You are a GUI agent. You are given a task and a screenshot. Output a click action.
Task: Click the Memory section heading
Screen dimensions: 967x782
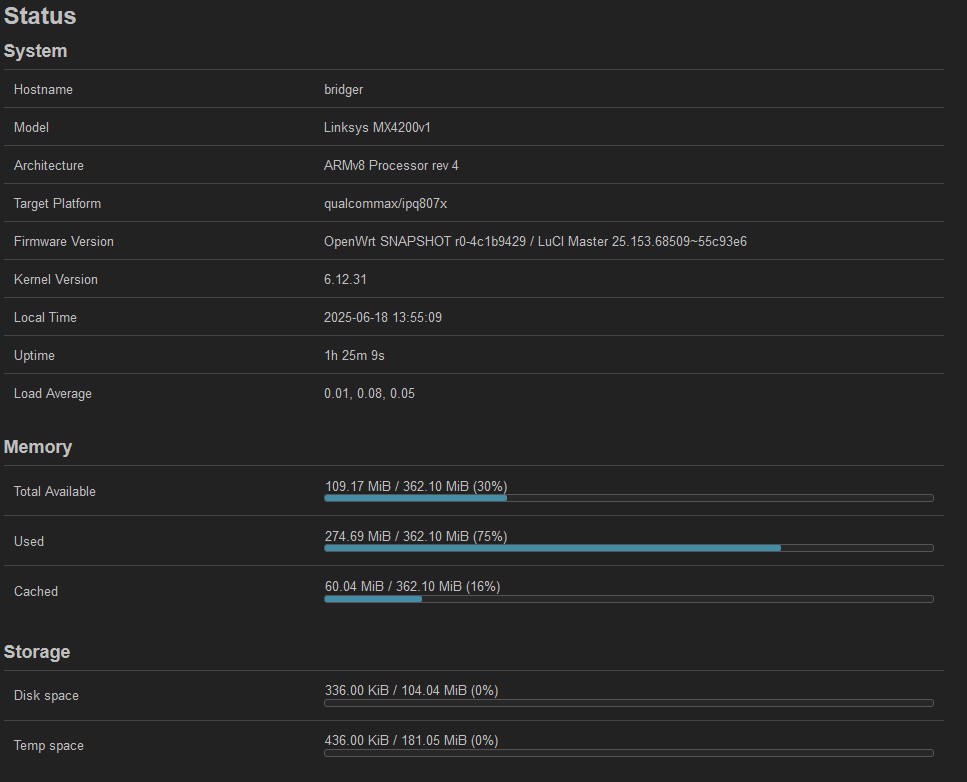coord(38,447)
